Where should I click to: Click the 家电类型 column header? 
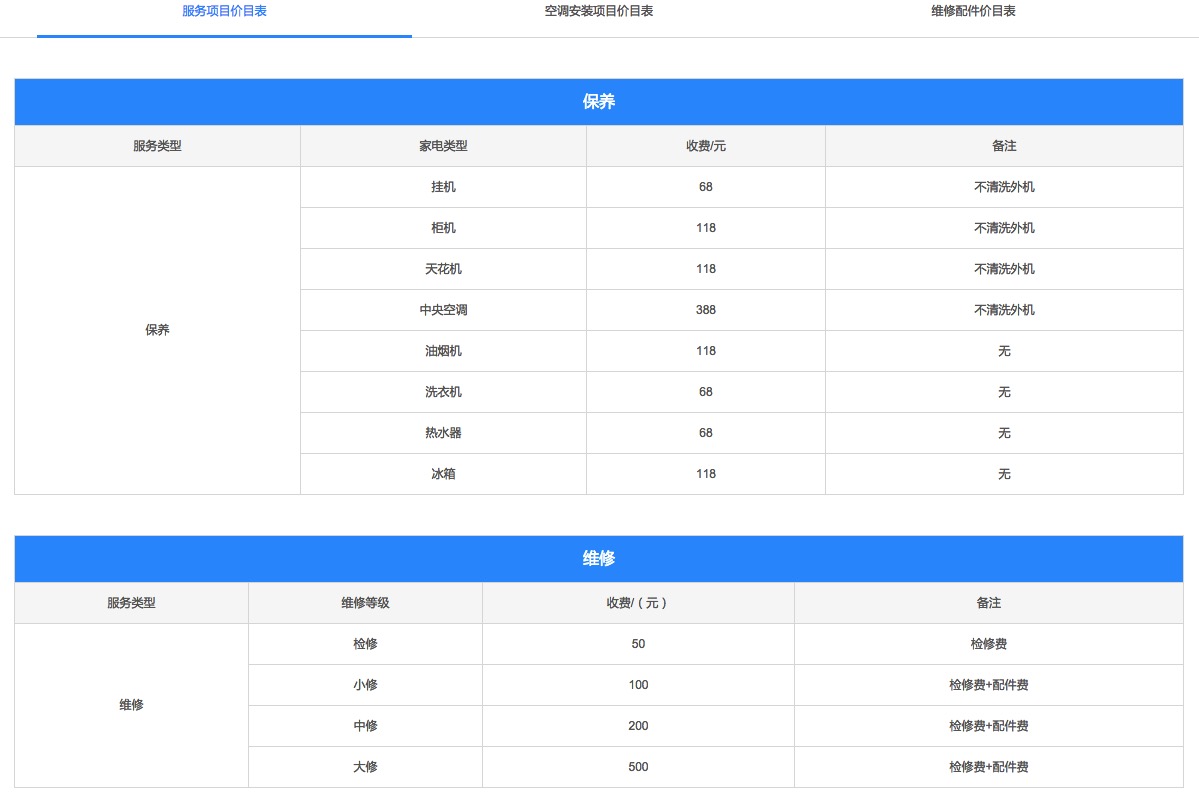(x=443, y=146)
